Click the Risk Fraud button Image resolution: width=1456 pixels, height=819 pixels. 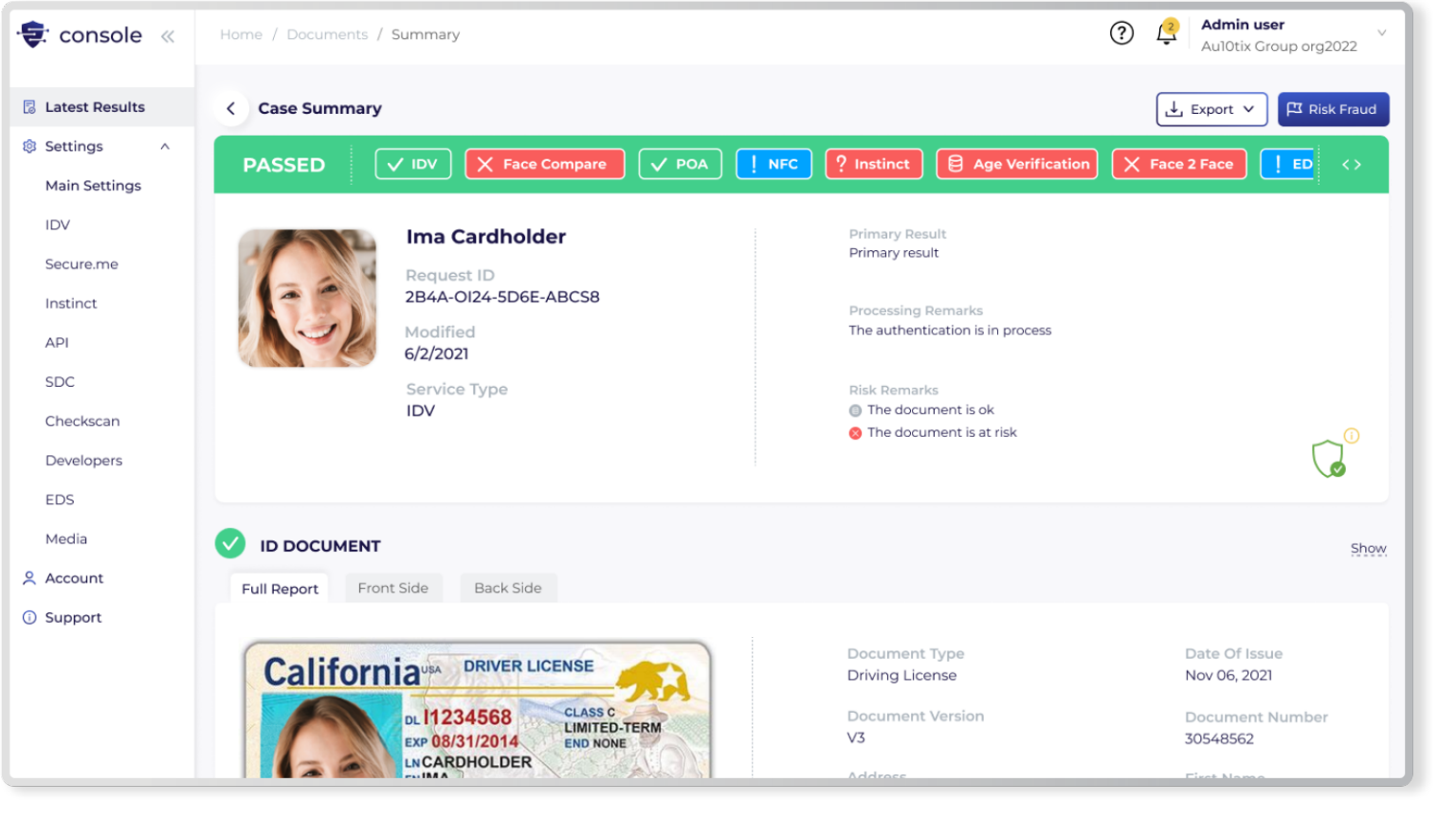pos(1333,108)
